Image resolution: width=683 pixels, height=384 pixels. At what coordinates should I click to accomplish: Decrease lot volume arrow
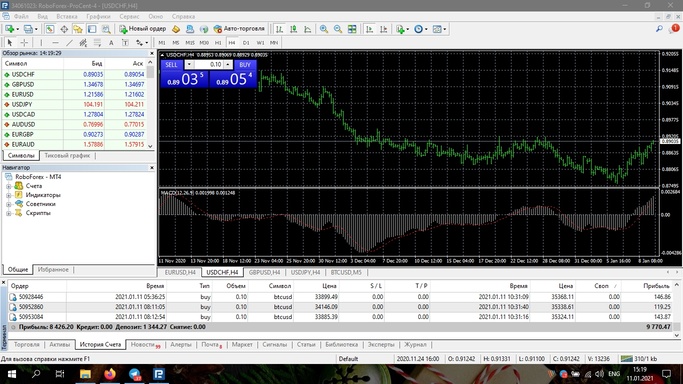point(189,64)
